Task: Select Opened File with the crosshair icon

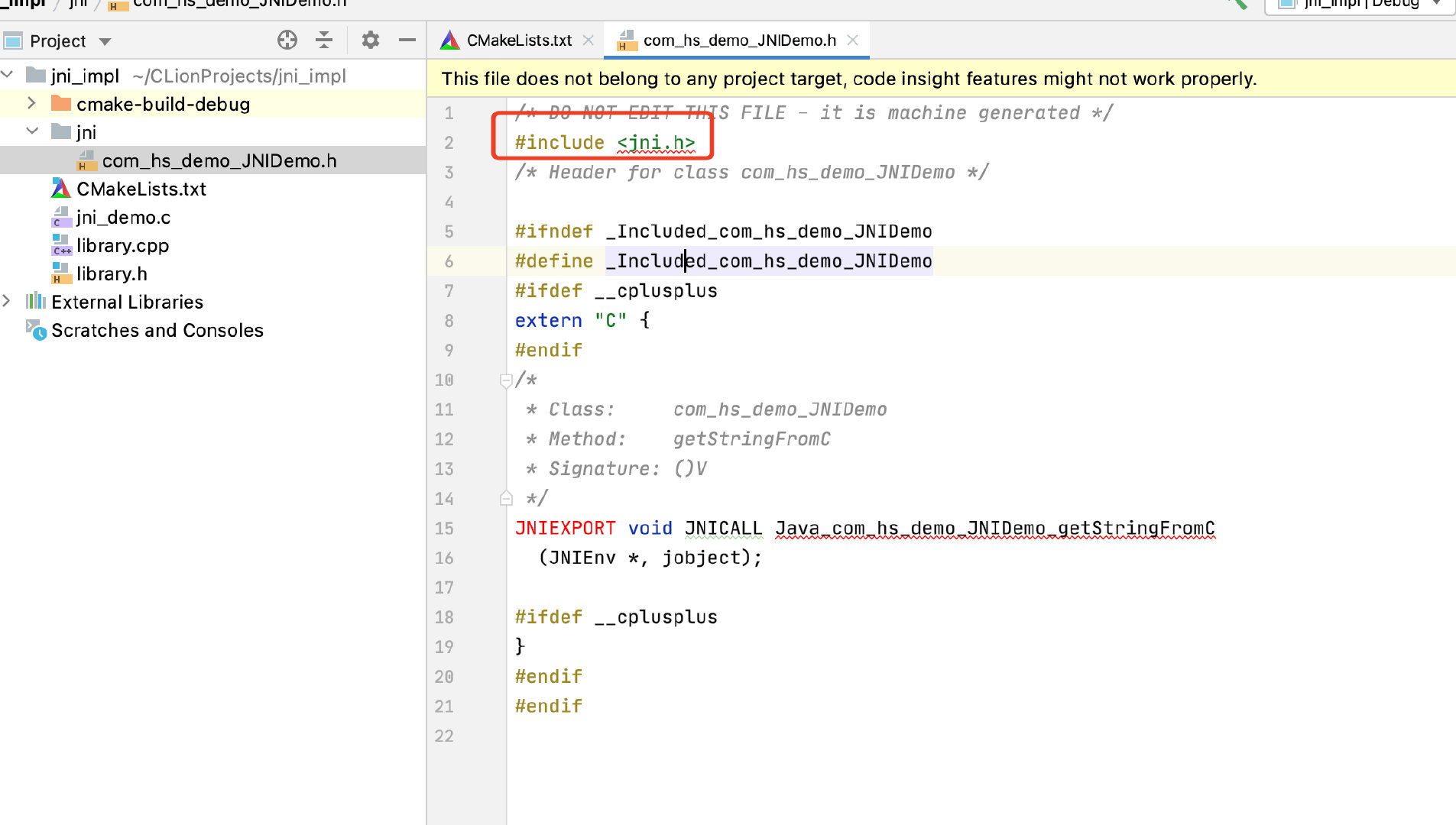Action: point(287,40)
